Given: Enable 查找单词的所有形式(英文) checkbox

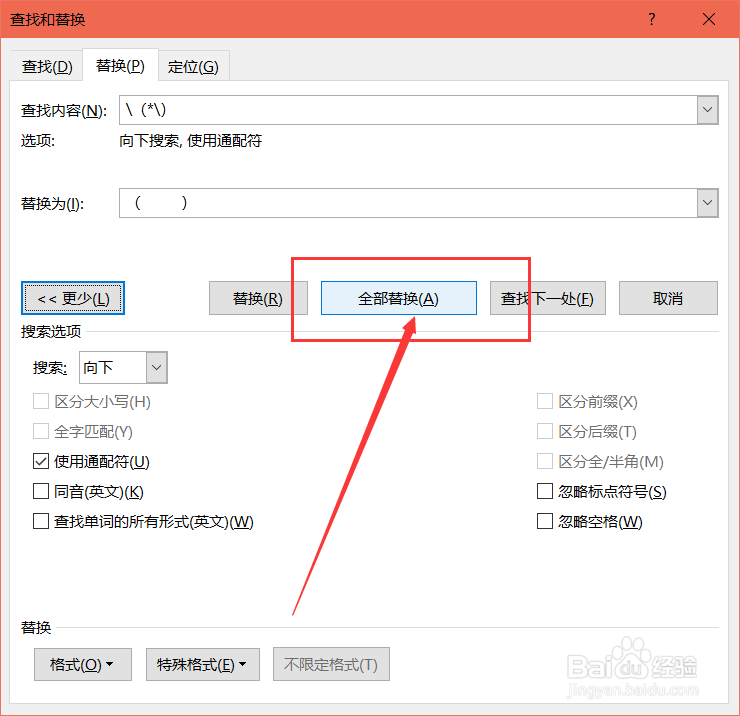Looking at the screenshot, I should pos(41,522).
